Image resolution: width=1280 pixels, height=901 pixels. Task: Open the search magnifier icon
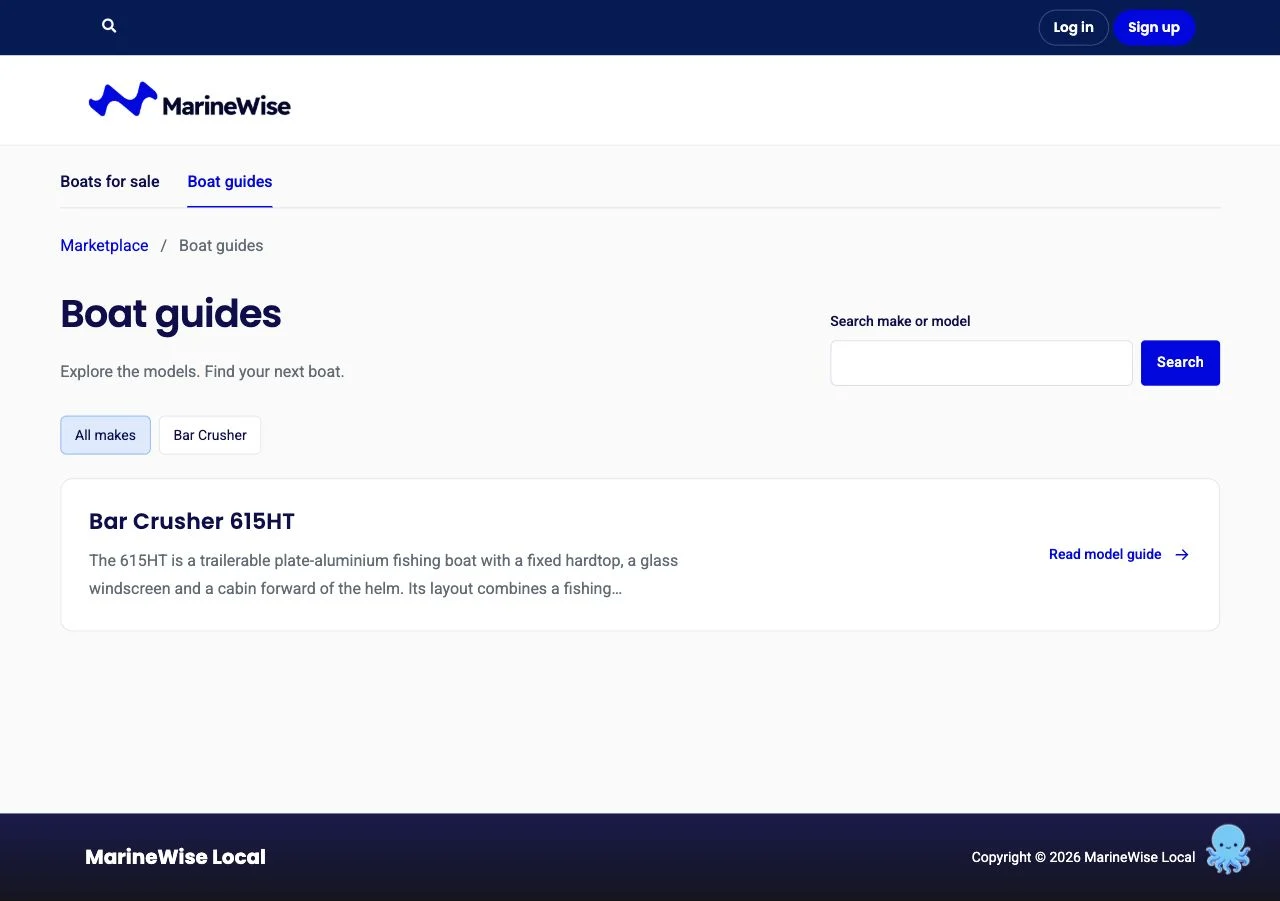pos(109,26)
